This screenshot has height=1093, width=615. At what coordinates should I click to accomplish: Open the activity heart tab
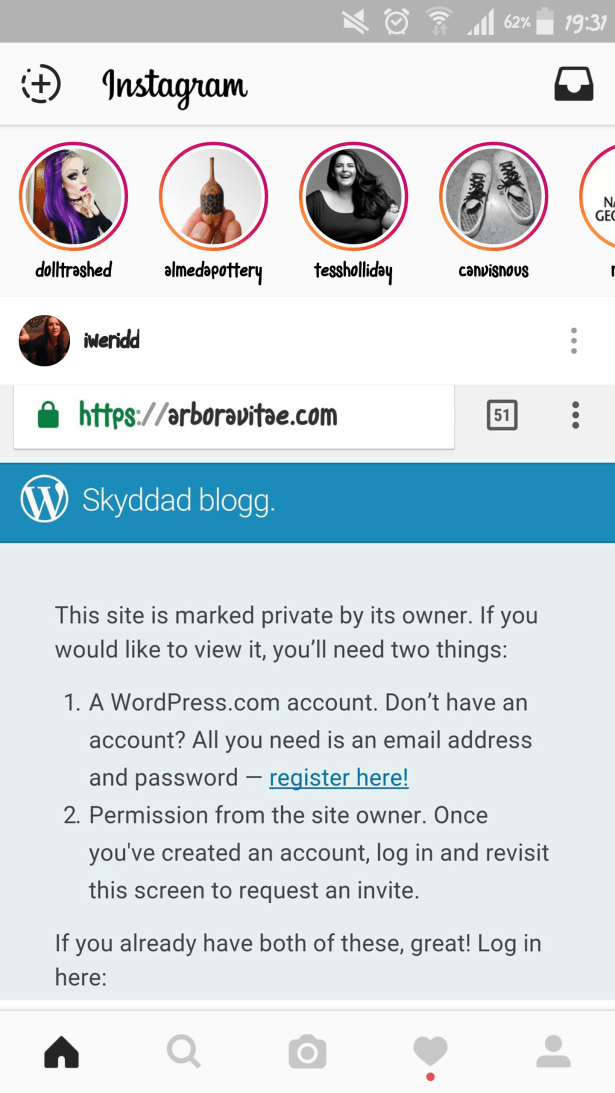[430, 1051]
